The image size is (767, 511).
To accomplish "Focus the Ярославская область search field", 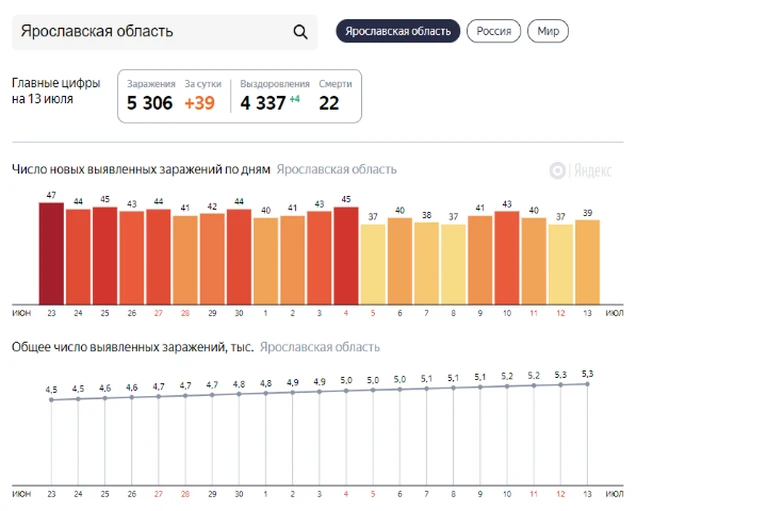I will coord(164,32).
